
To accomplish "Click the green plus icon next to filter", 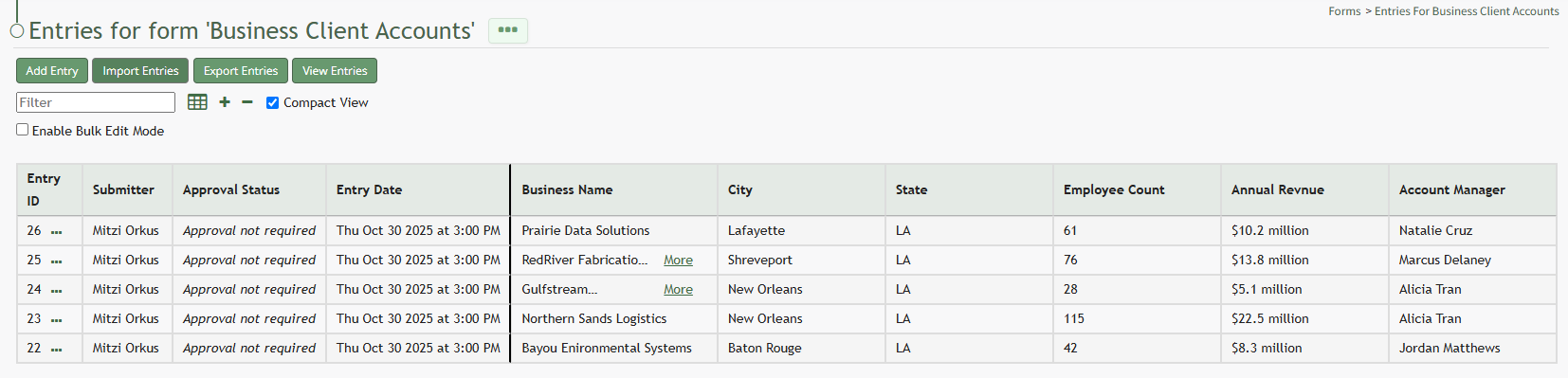I will pyautogui.click(x=225, y=102).
